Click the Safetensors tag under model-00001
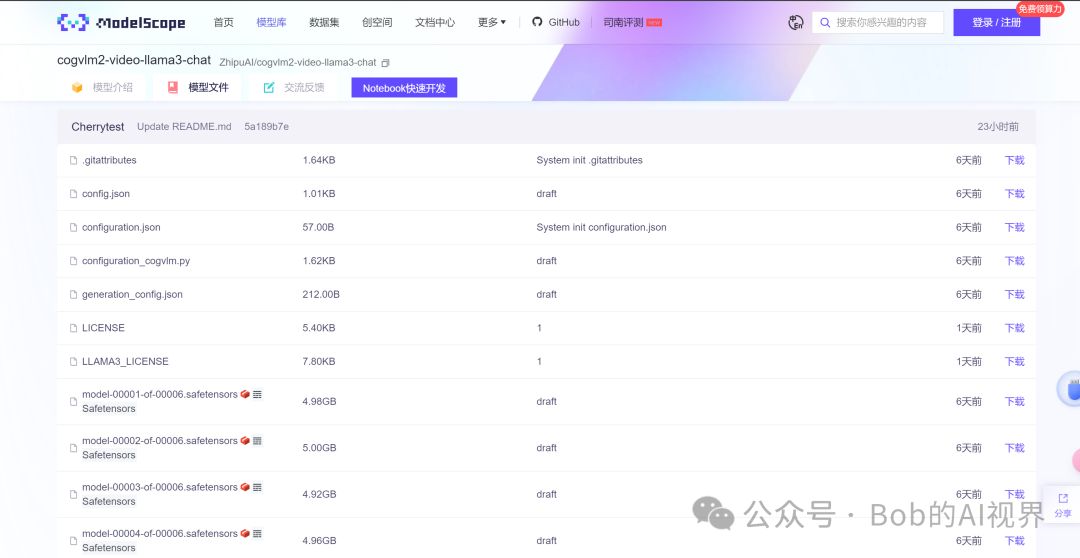Screen dimensions: 1080x558 click(109, 409)
